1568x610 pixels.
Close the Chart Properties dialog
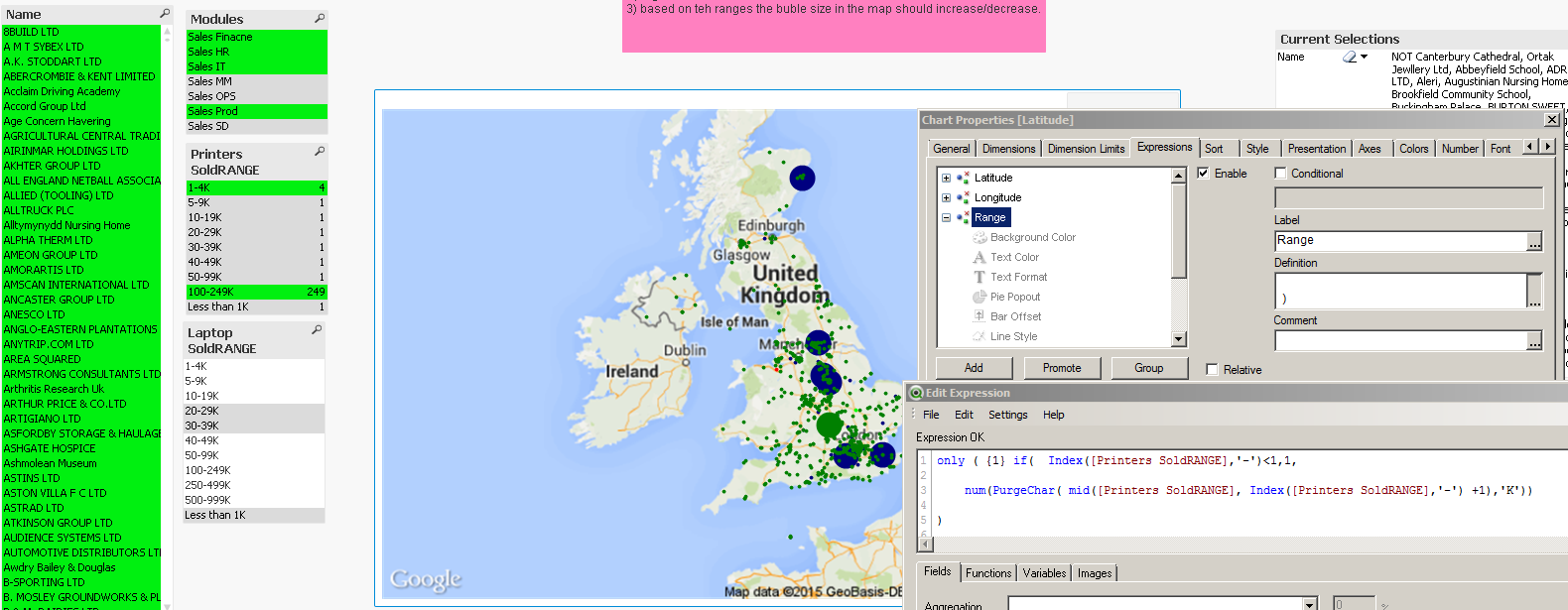[x=1552, y=120]
